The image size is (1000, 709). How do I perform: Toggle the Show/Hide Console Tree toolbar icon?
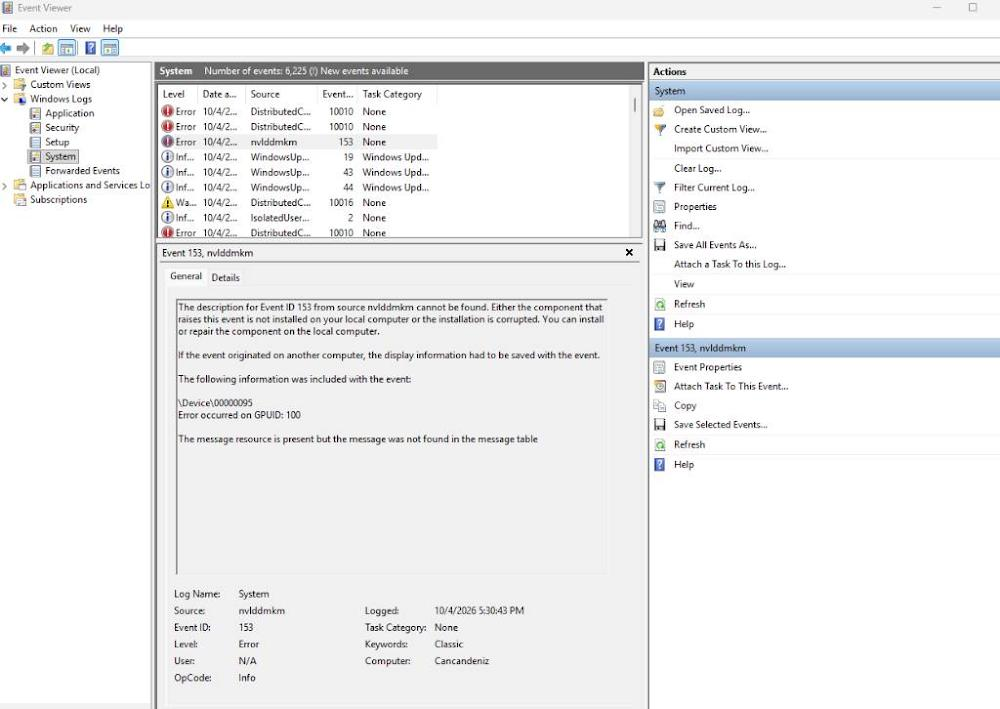(66, 48)
